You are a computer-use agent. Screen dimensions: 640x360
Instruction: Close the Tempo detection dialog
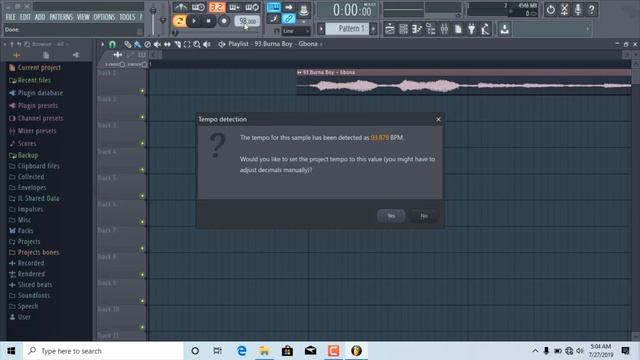tap(438, 119)
